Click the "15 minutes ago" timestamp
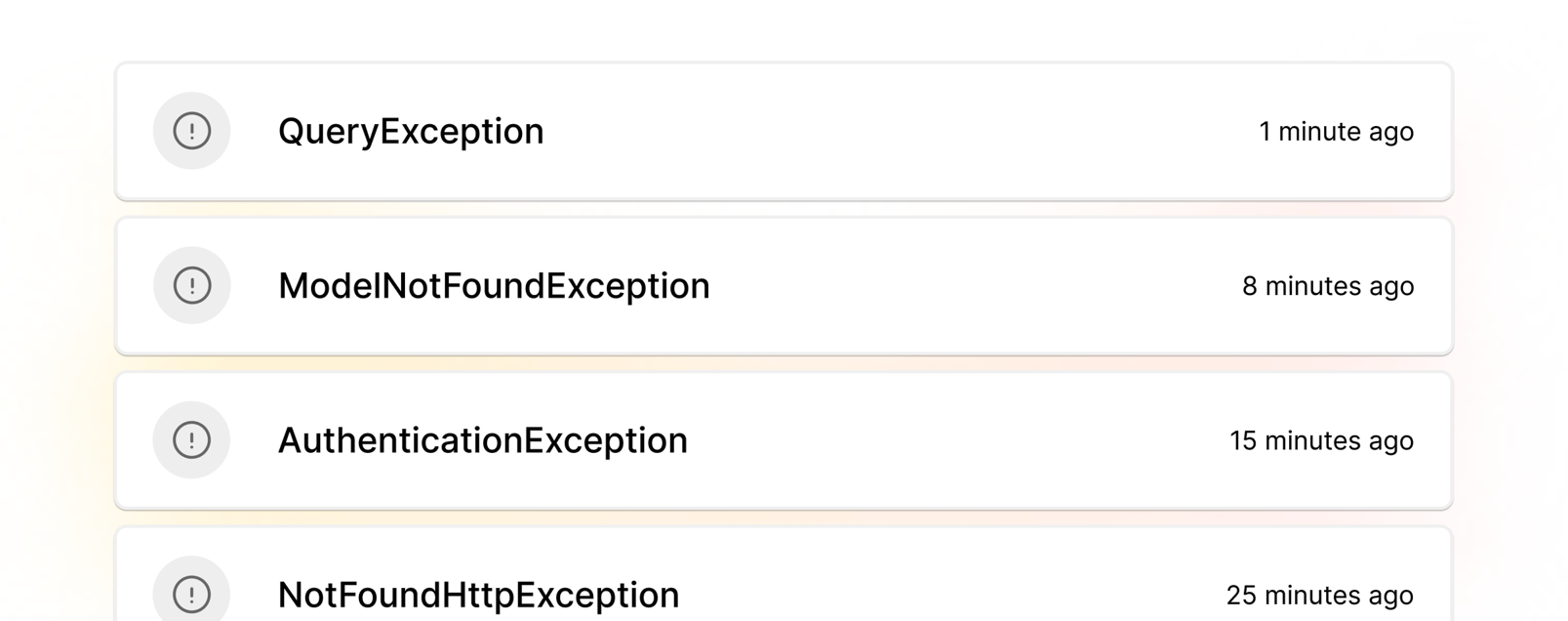The height and width of the screenshot is (621, 1568). point(1321,440)
